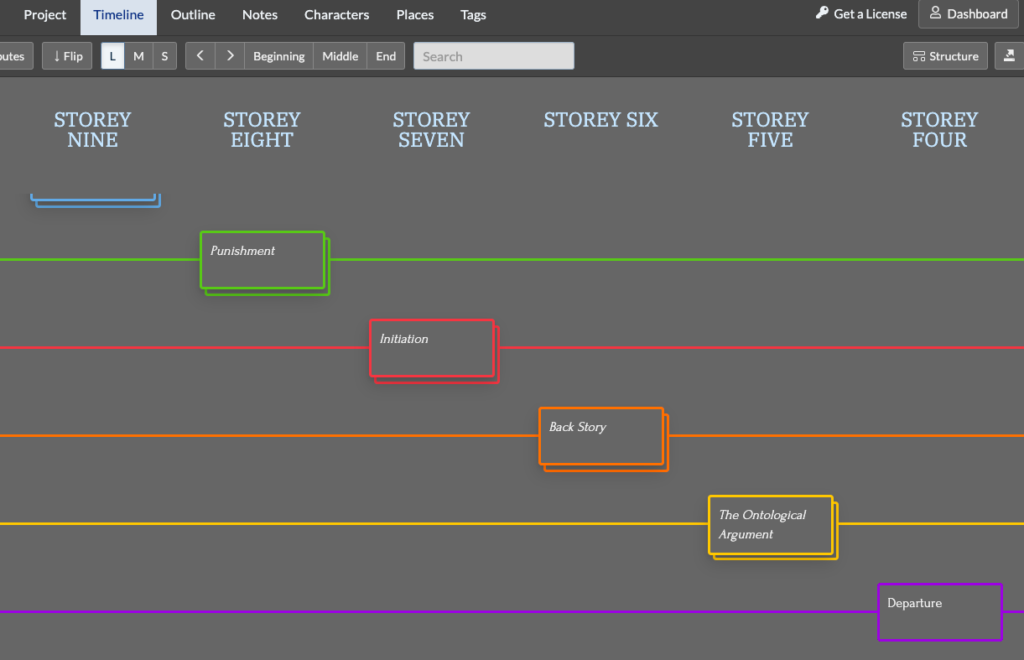
Task: Go to the Characters tab
Action: point(336,14)
